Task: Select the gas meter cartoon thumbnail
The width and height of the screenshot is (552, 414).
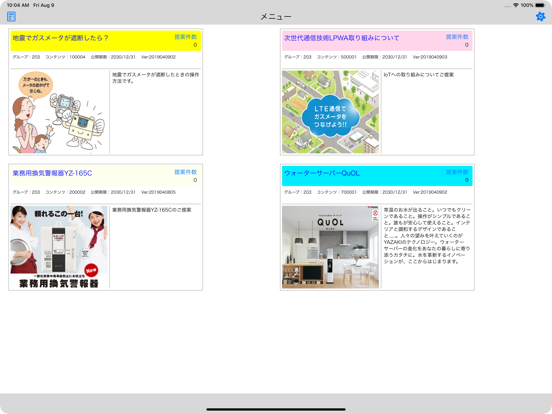Action: (59, 112)
